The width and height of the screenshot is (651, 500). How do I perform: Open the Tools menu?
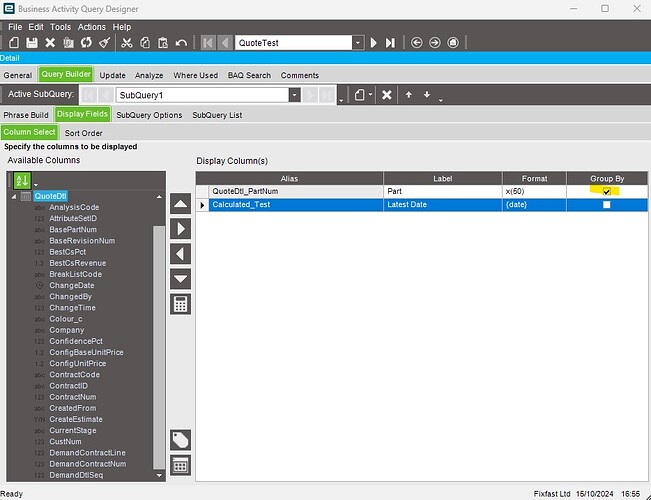pyautogui.click(x=60, y=27)
